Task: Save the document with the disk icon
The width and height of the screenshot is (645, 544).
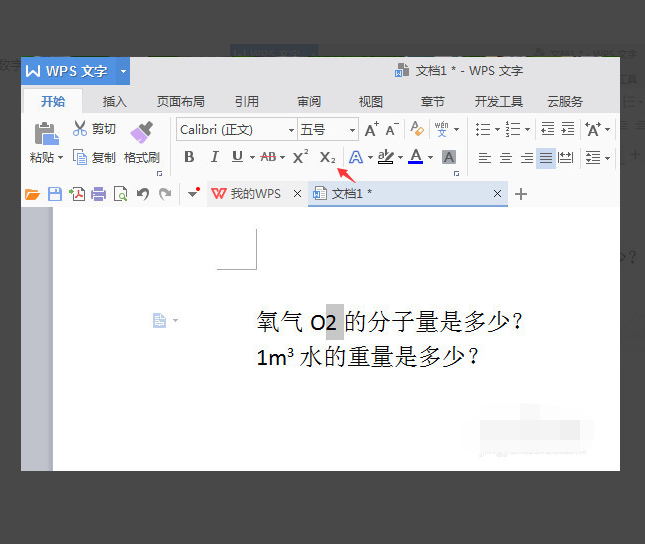Action: click(x=55, y=194)
